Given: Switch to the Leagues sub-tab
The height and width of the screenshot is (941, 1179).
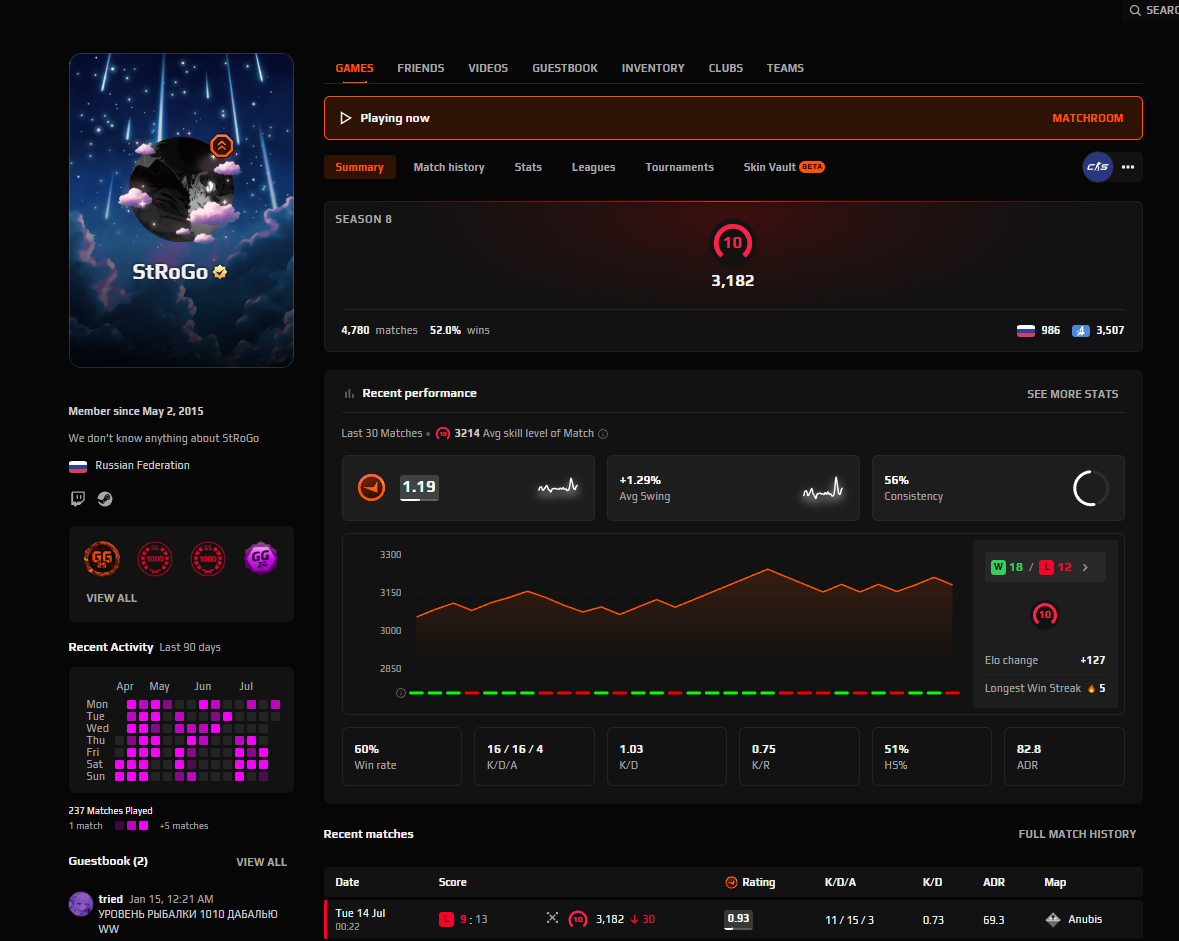Looking at the screenshot, I should pos(593,167).
